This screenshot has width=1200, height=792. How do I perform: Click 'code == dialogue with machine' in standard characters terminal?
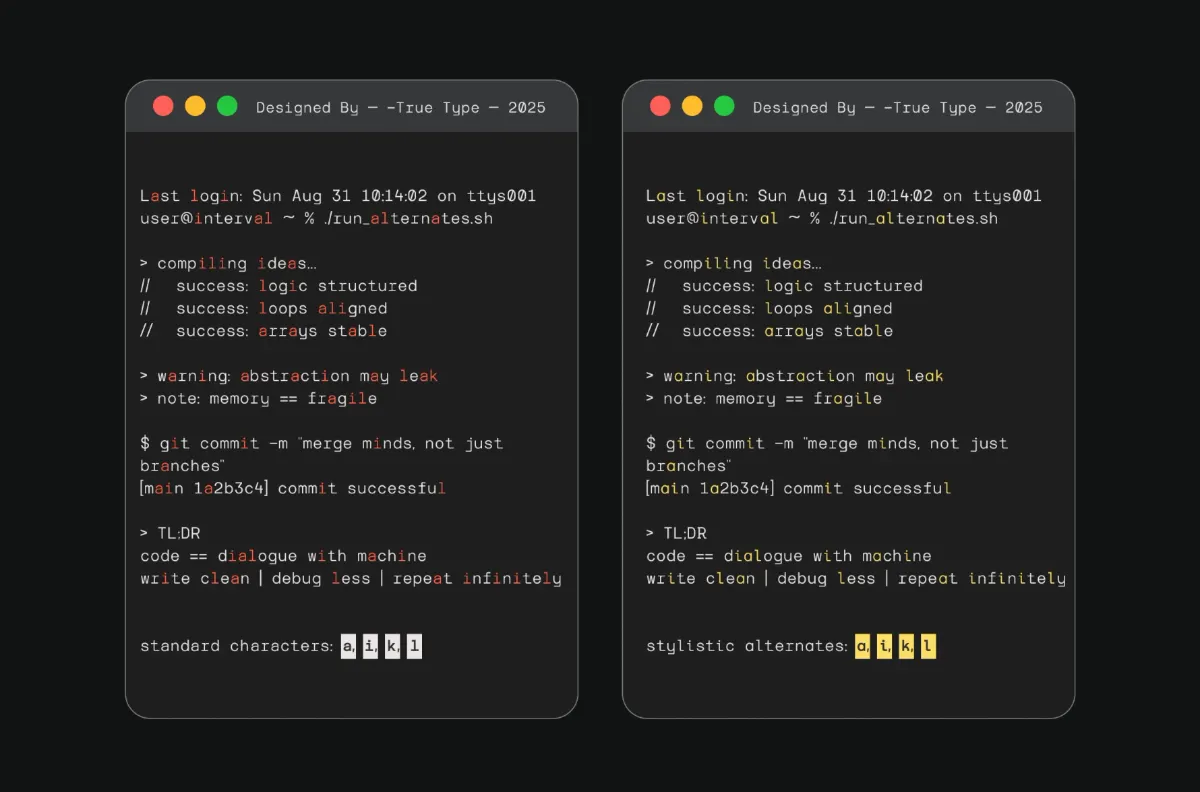(283, 556)
